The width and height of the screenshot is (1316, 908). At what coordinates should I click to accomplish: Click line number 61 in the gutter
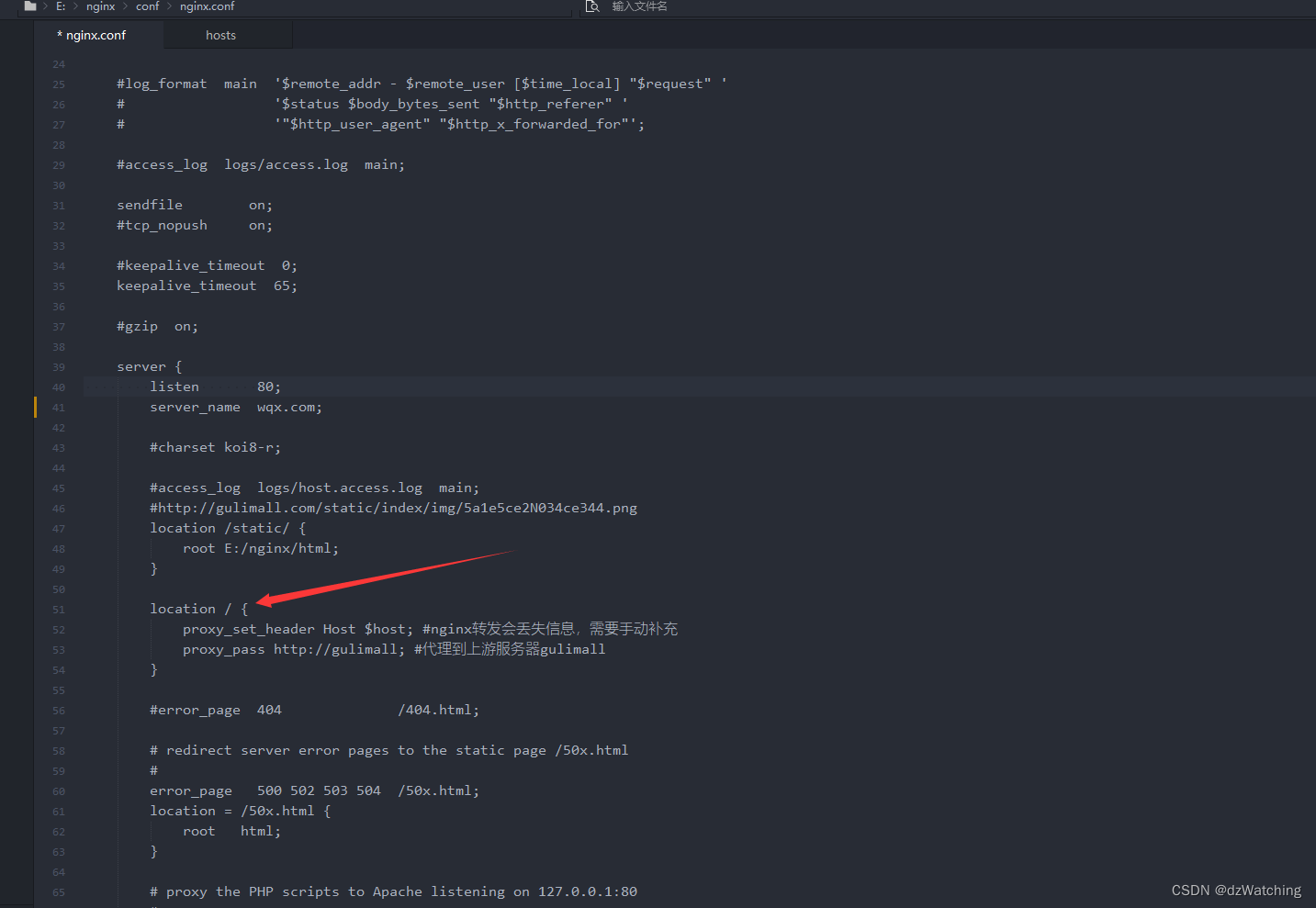[59, 812]
